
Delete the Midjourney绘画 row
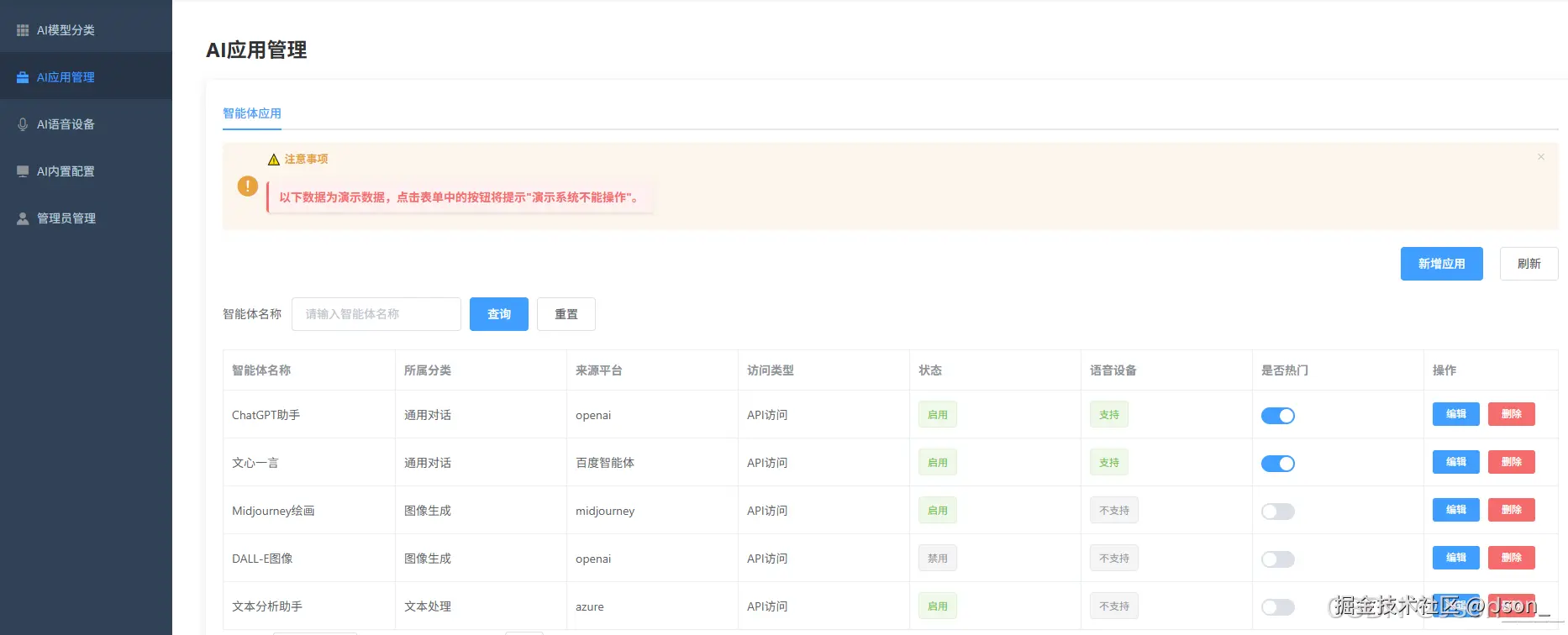click(x=1511, y=510)
